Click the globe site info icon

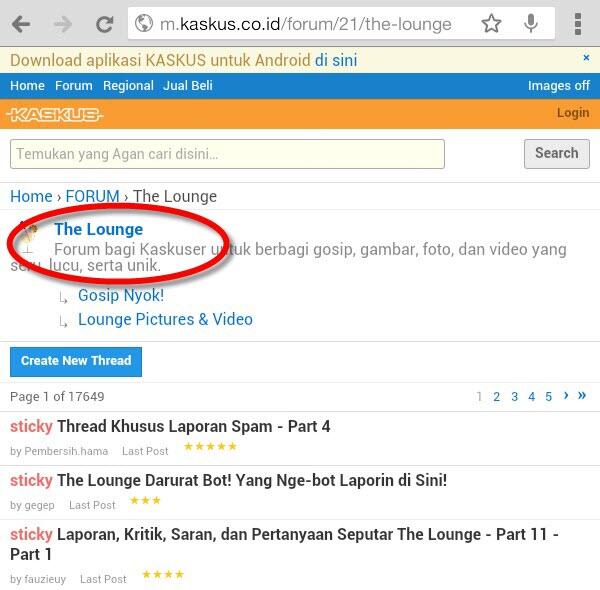144,23
